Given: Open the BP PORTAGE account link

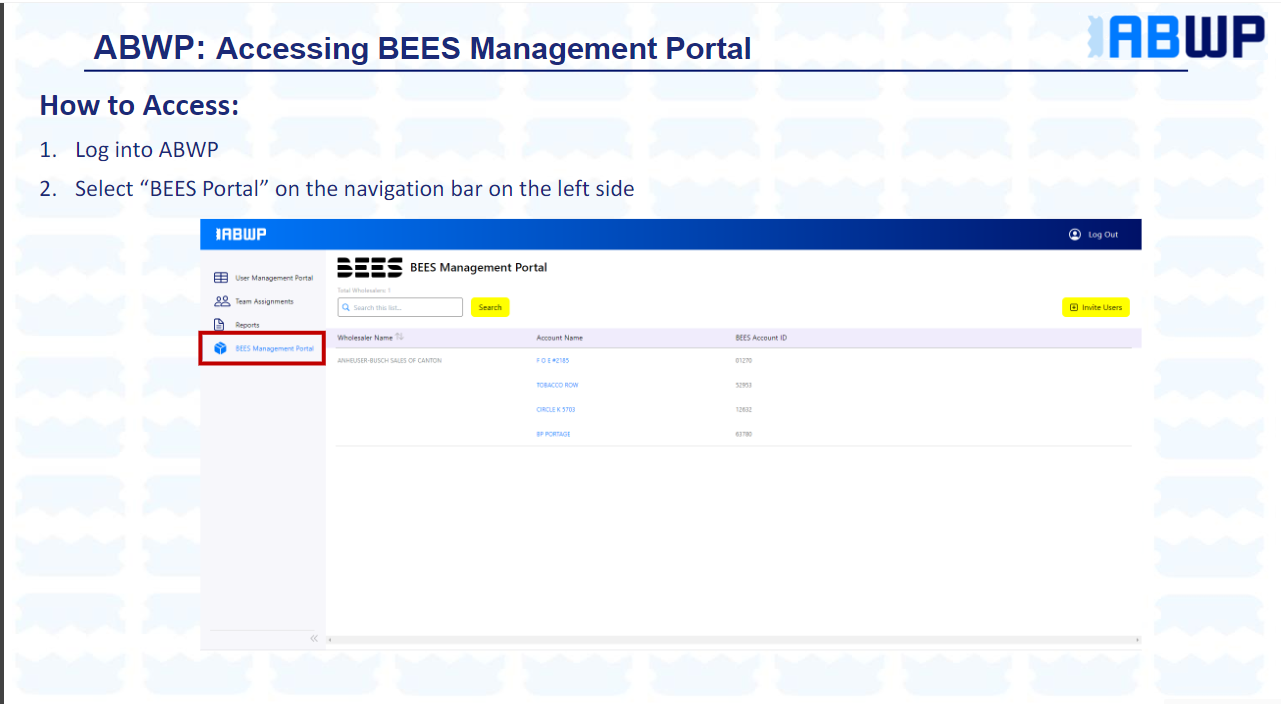Looking at the screenshot, I should [553, 434].
